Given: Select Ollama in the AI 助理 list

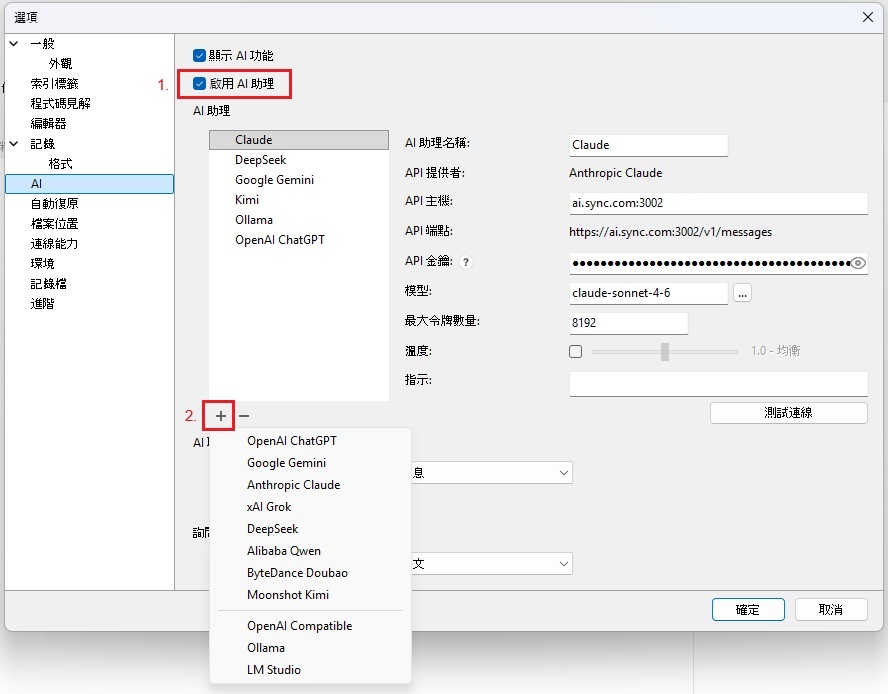Looking at the screenshot, I should 299,220.
